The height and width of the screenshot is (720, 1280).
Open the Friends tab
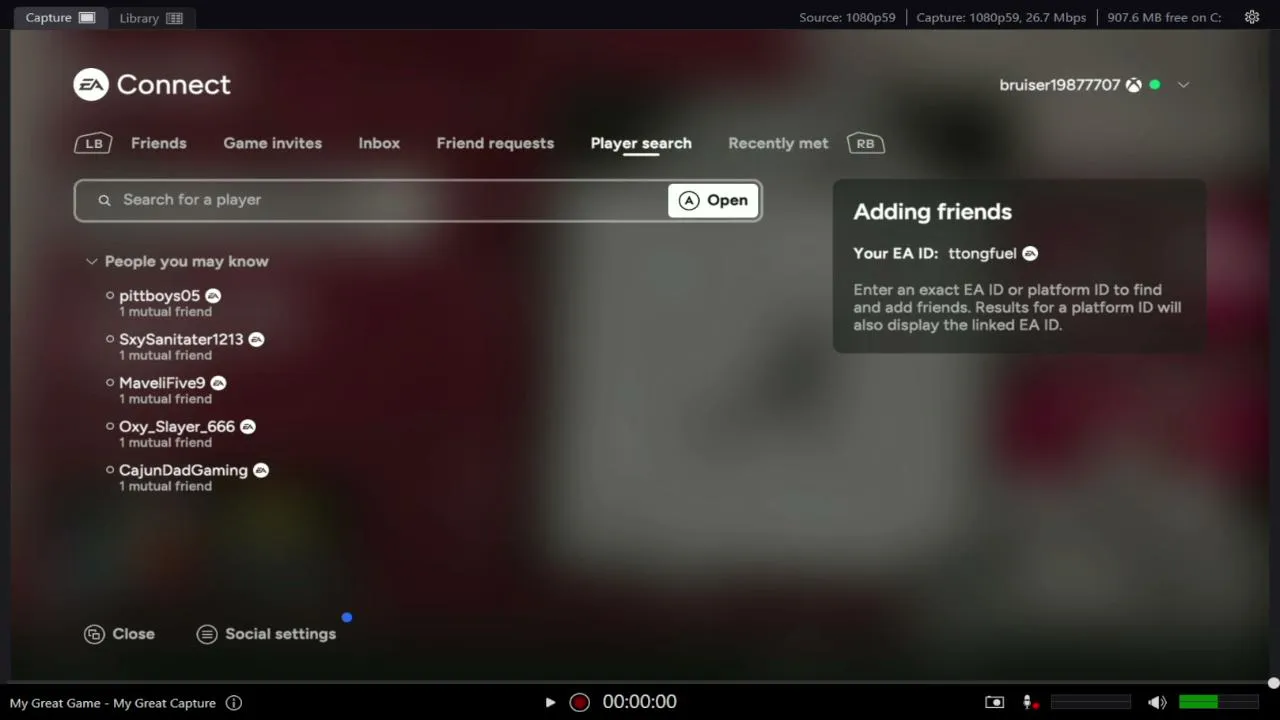(x=159, y=143)
